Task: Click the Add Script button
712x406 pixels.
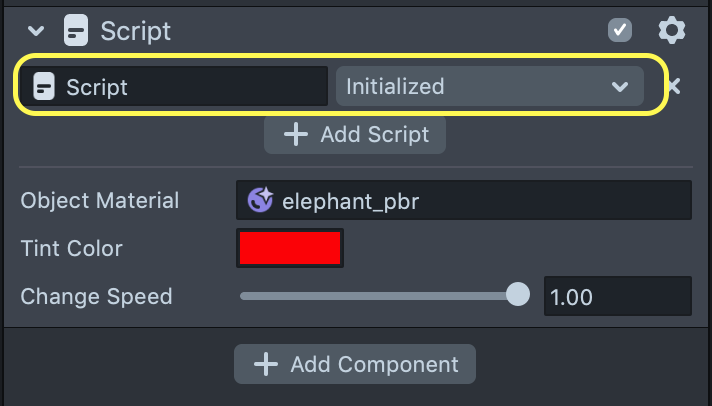Action: click(x=355, y=134)
